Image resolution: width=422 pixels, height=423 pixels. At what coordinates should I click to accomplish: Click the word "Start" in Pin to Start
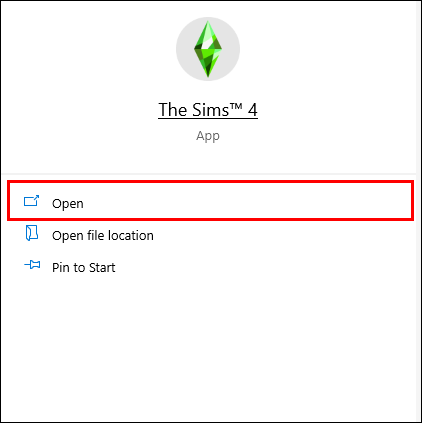pos(102,267)
